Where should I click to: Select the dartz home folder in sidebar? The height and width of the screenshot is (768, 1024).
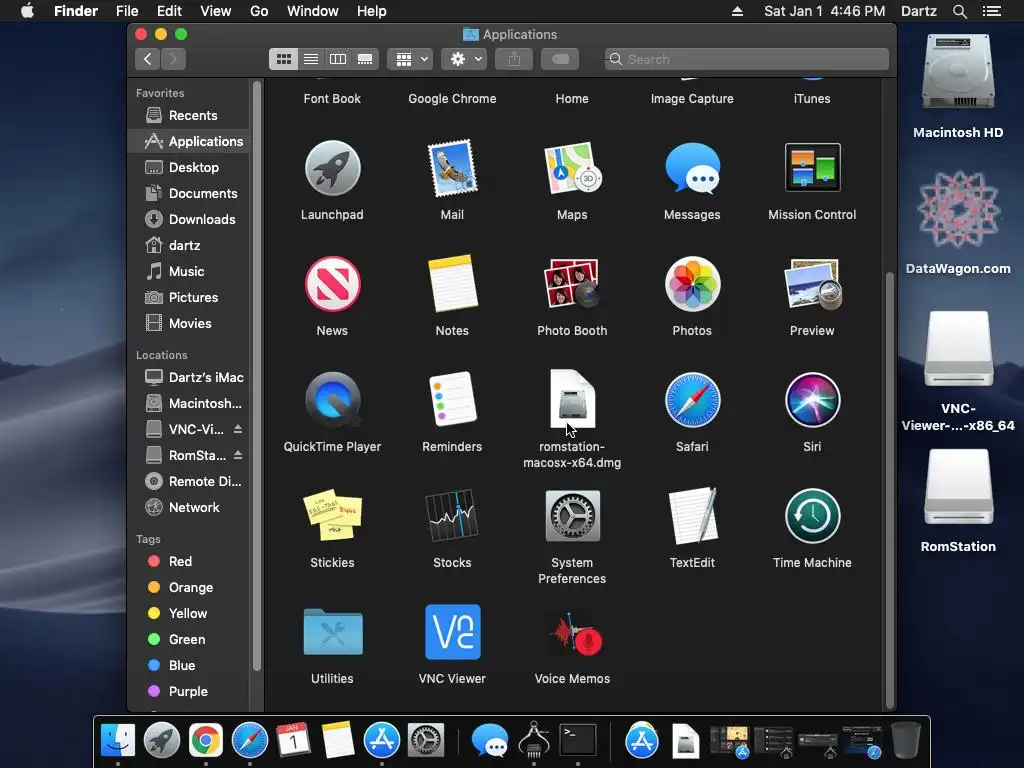point(189,246)
